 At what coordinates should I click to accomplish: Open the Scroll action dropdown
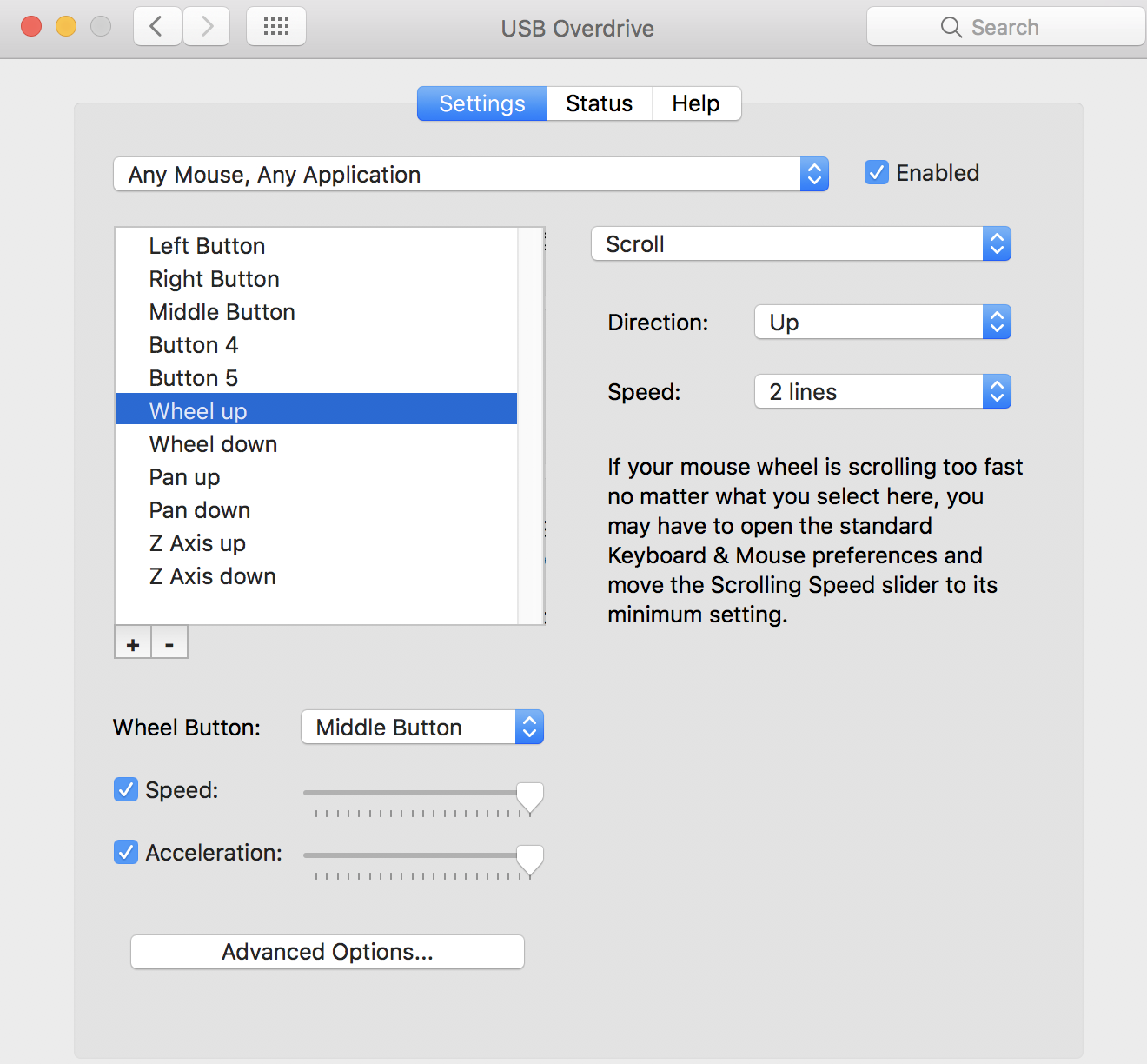tap(801, 244)
